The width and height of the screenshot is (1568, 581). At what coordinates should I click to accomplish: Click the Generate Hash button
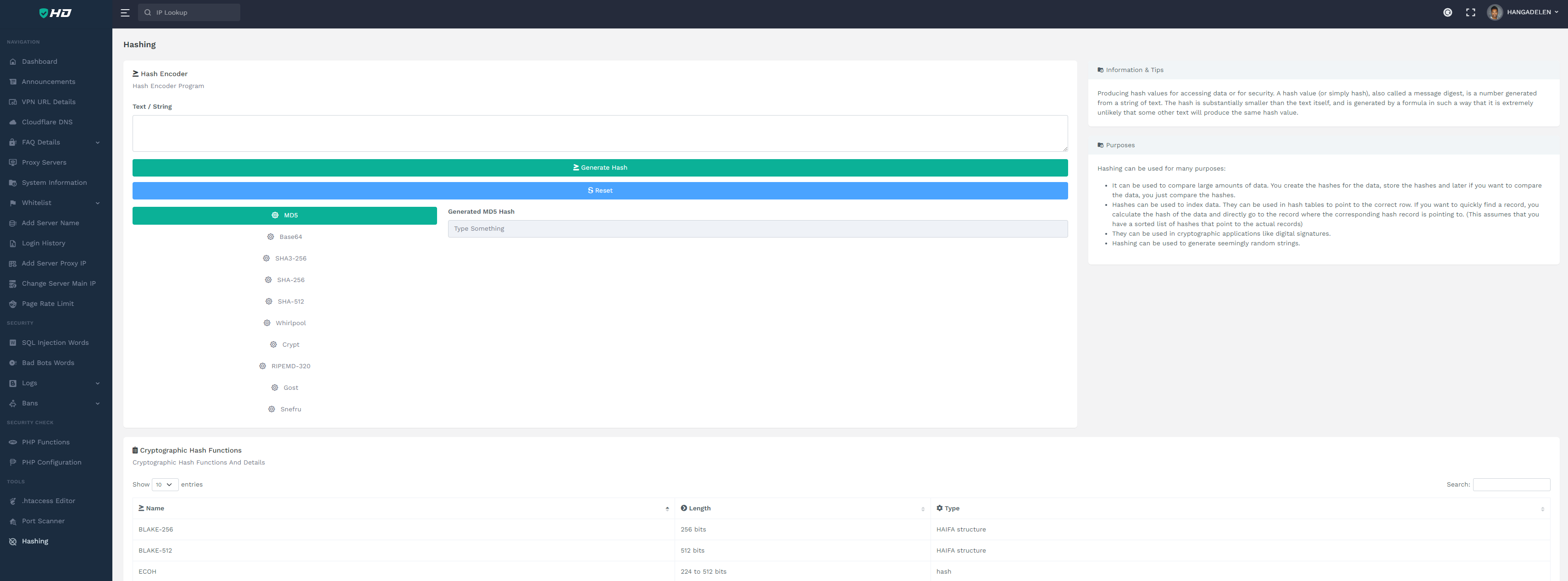[x=599, y=167]
